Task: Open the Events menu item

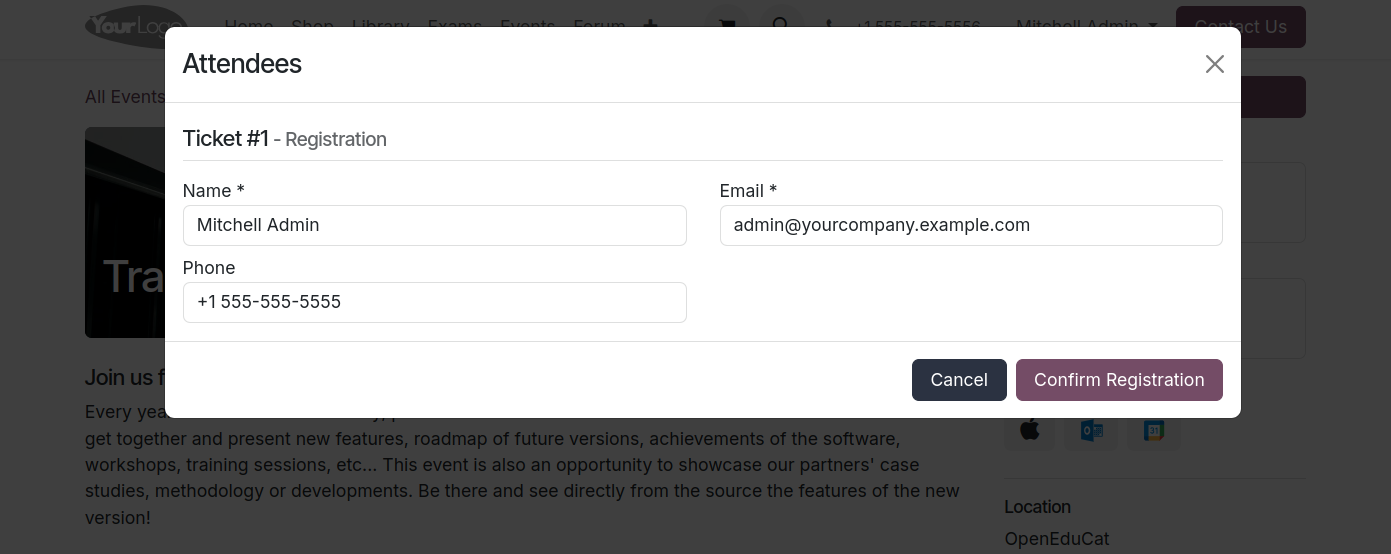Action: pyautogui.click(x=527, y=26)
